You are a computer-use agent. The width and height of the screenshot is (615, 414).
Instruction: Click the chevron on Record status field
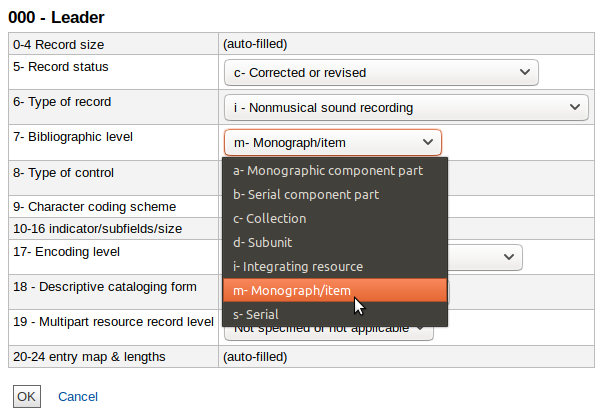tap(525, 72)
